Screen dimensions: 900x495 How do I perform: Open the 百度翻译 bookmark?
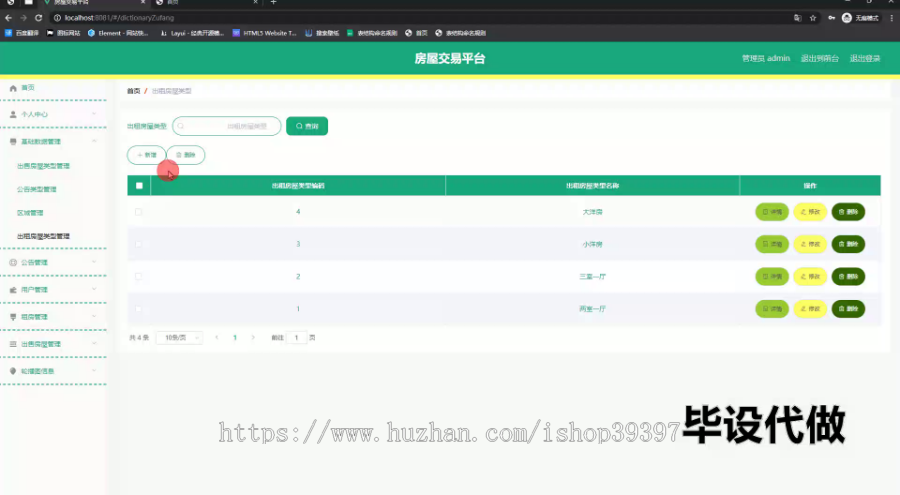click(22, 33)
